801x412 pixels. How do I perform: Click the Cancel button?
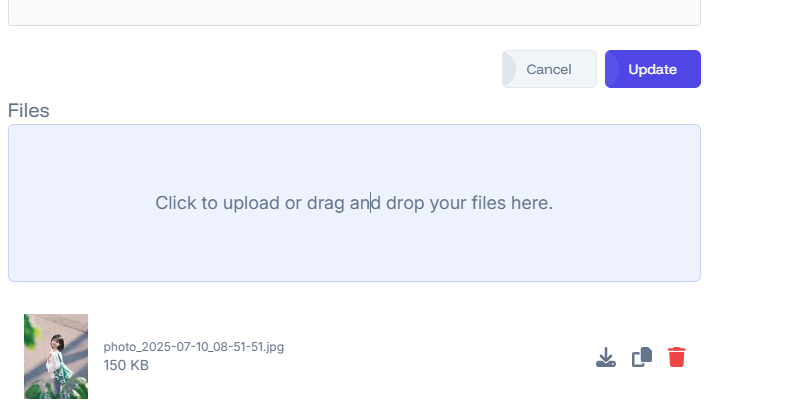point(549,69)
